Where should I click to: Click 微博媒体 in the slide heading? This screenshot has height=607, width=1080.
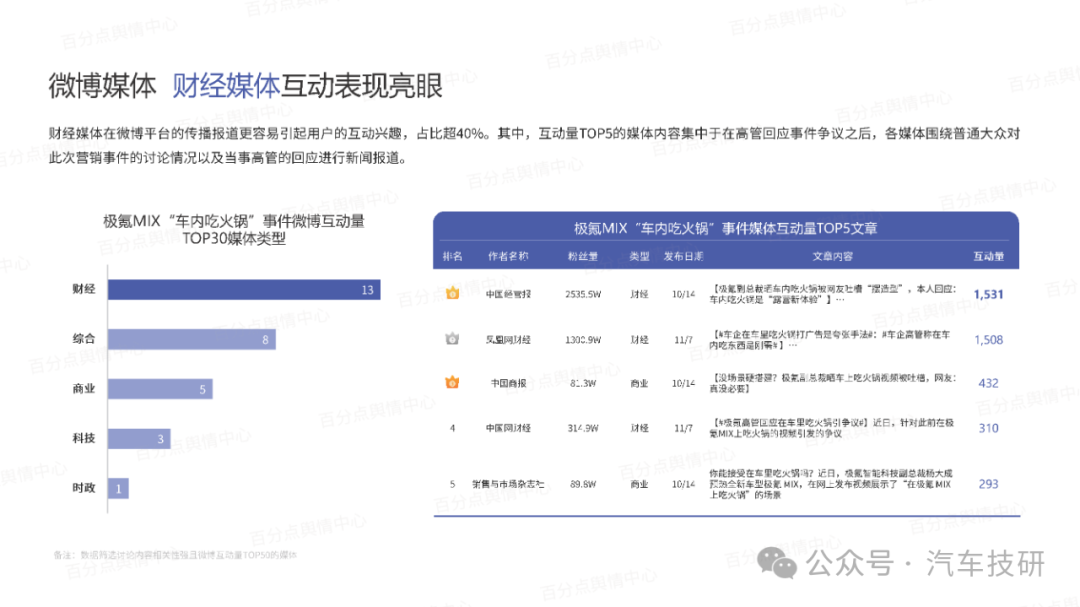103,86
